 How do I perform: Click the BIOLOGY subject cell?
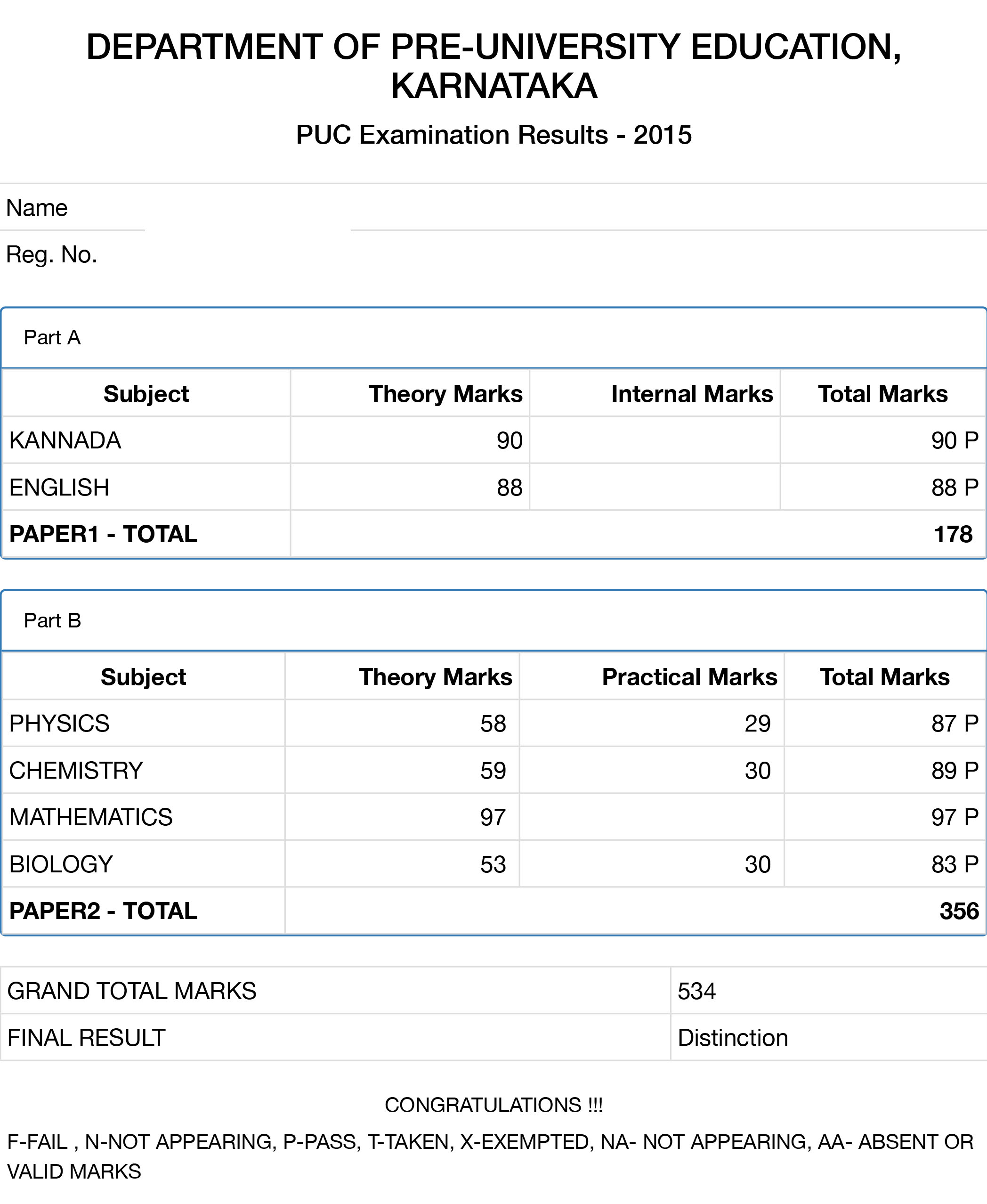pos(61,864)
